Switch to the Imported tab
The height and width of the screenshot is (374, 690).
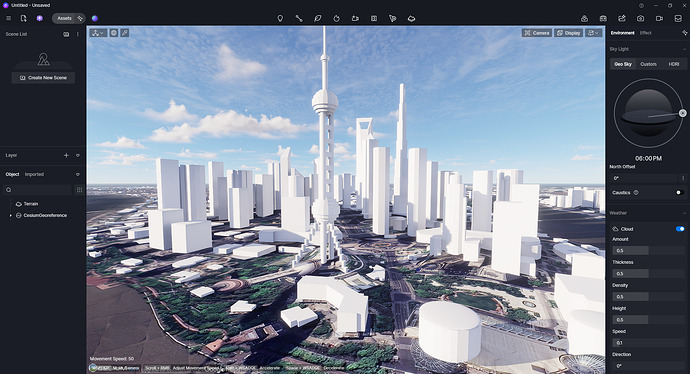click(x=34, y=174)
